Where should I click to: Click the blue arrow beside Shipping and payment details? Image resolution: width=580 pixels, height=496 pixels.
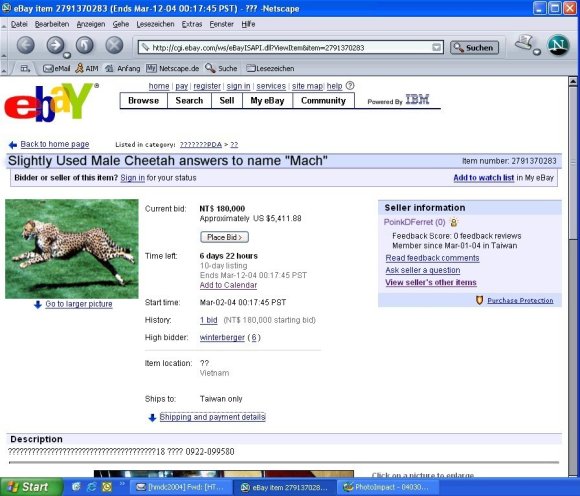pos(152,418)
